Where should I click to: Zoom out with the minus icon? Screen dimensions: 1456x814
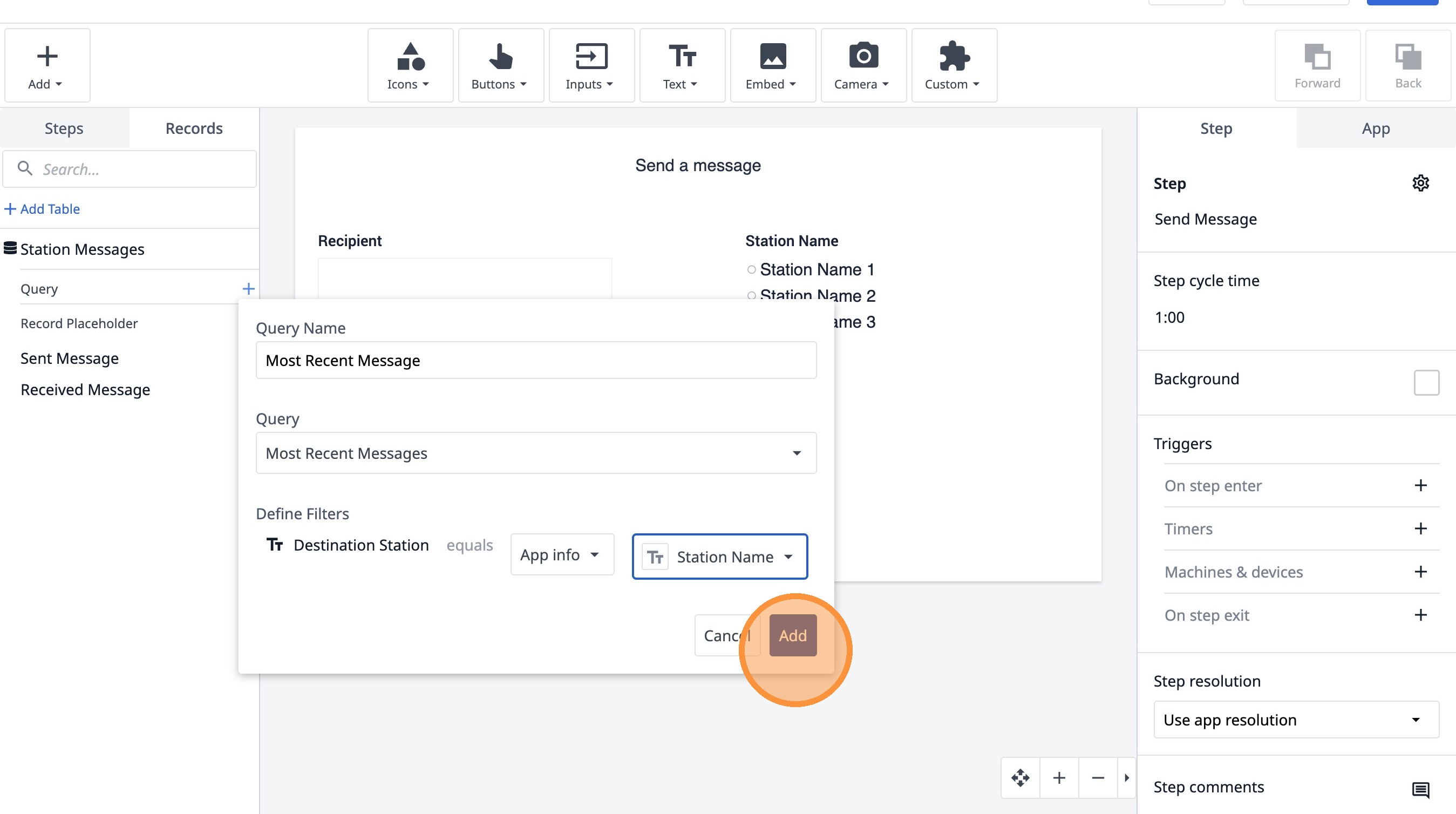pos(1098,778)
